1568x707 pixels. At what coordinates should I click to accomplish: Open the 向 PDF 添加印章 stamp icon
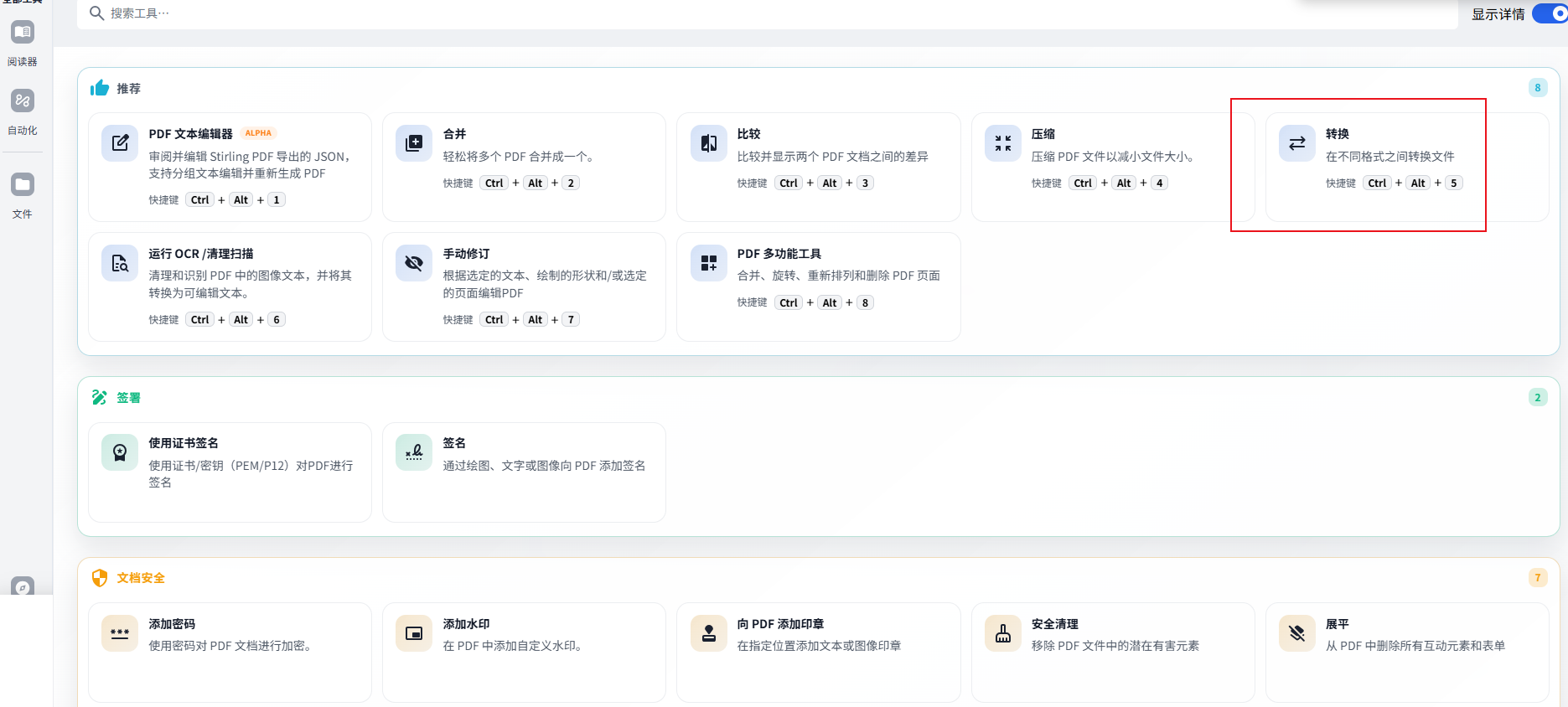(709, 633)
